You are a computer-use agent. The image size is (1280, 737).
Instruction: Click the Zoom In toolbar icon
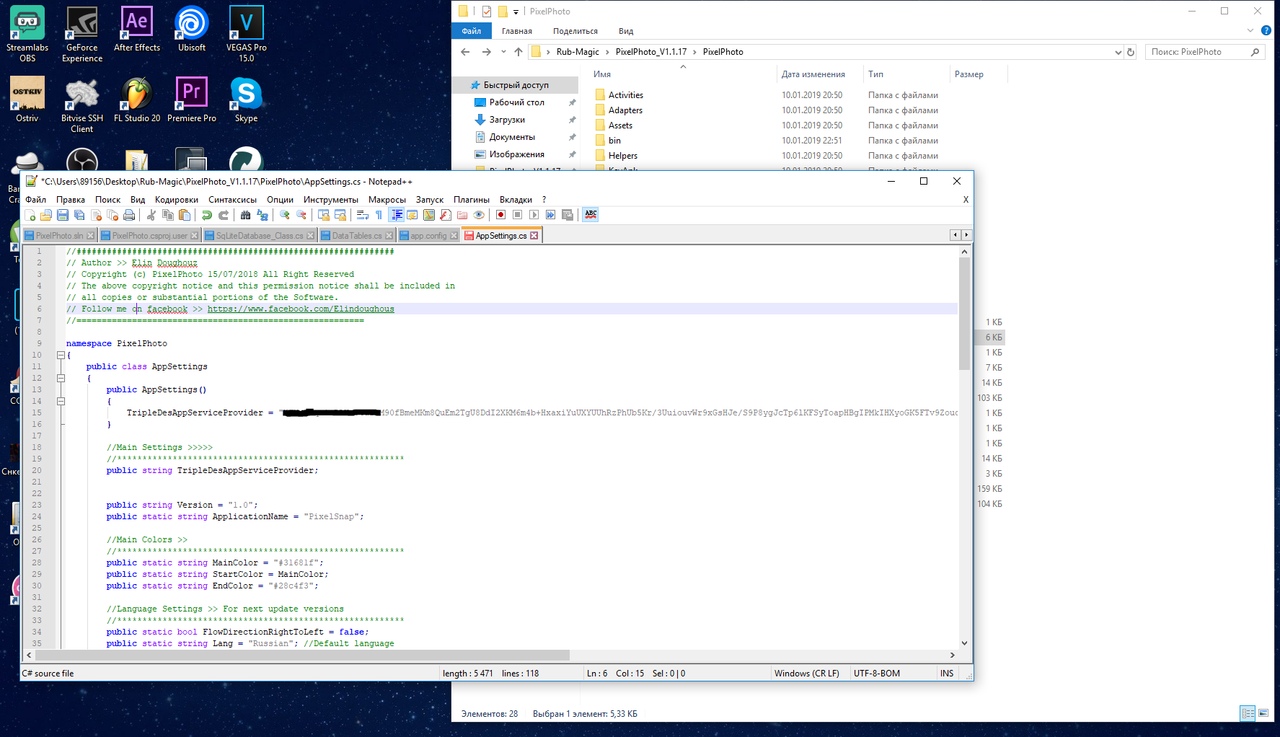point(285,215)
